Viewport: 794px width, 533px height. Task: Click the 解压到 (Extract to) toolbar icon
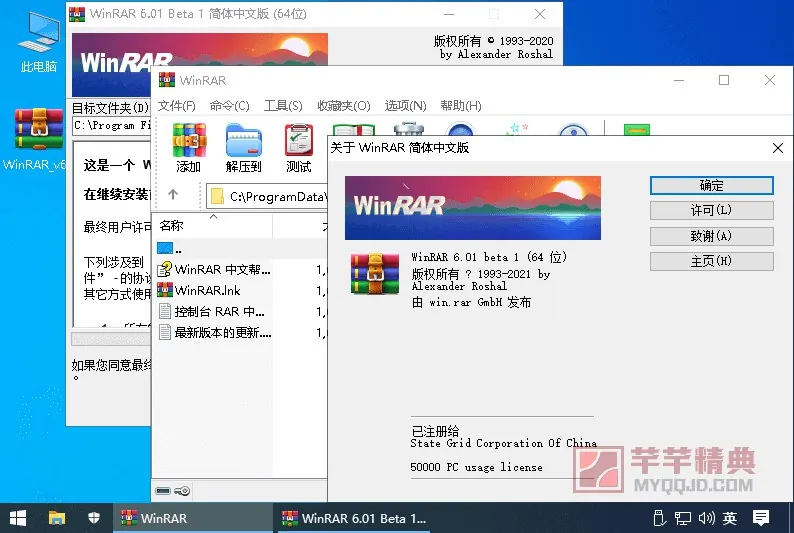click(x=244, y=148)
